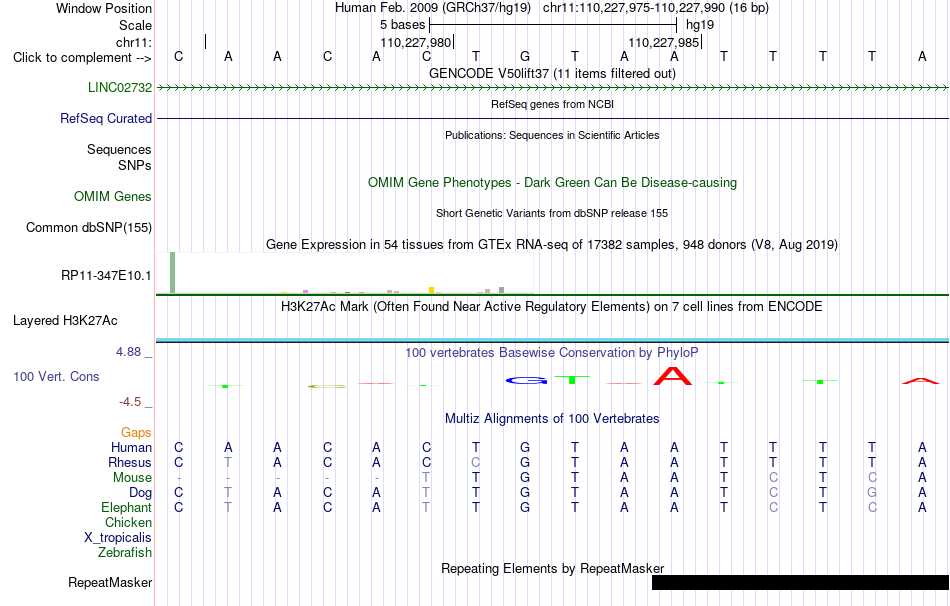
Task: Click the X_tropicalis species row label
Action: point(118,538)
